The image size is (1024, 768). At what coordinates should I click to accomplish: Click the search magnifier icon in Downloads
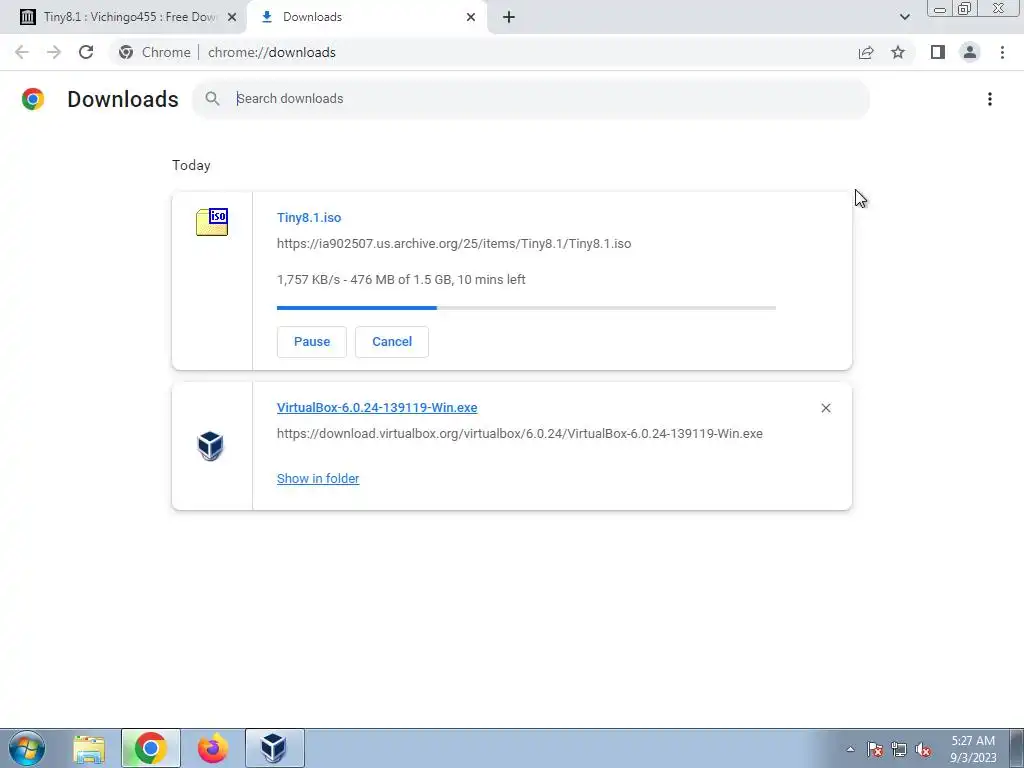[212, 99]
